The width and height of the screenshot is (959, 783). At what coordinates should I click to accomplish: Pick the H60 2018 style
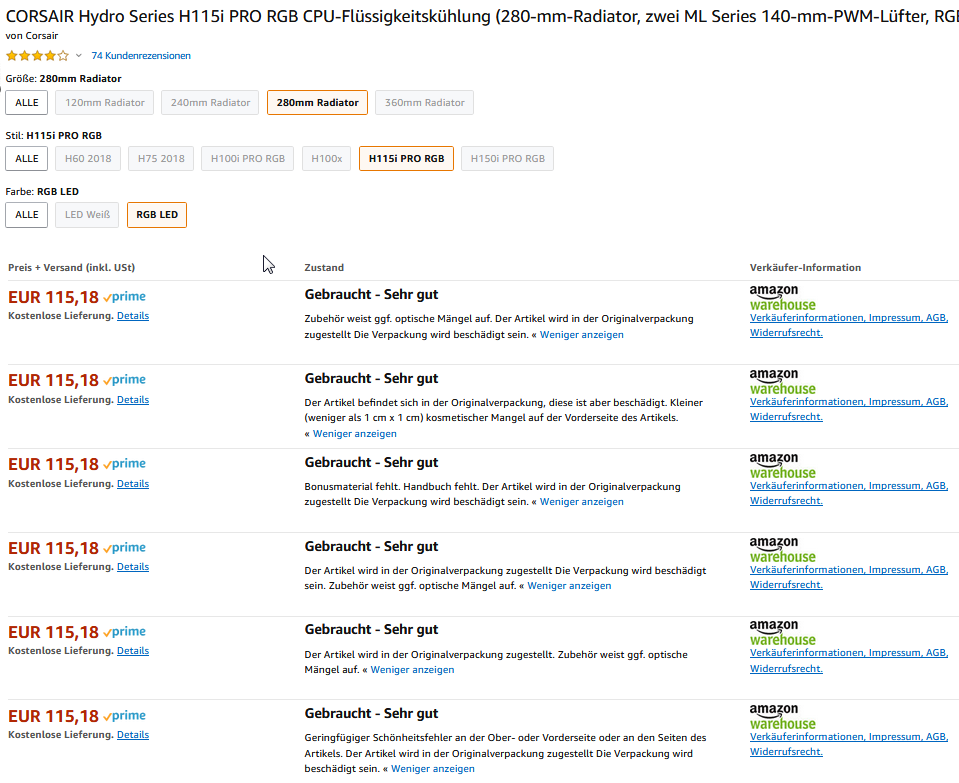tap(88, 158)
